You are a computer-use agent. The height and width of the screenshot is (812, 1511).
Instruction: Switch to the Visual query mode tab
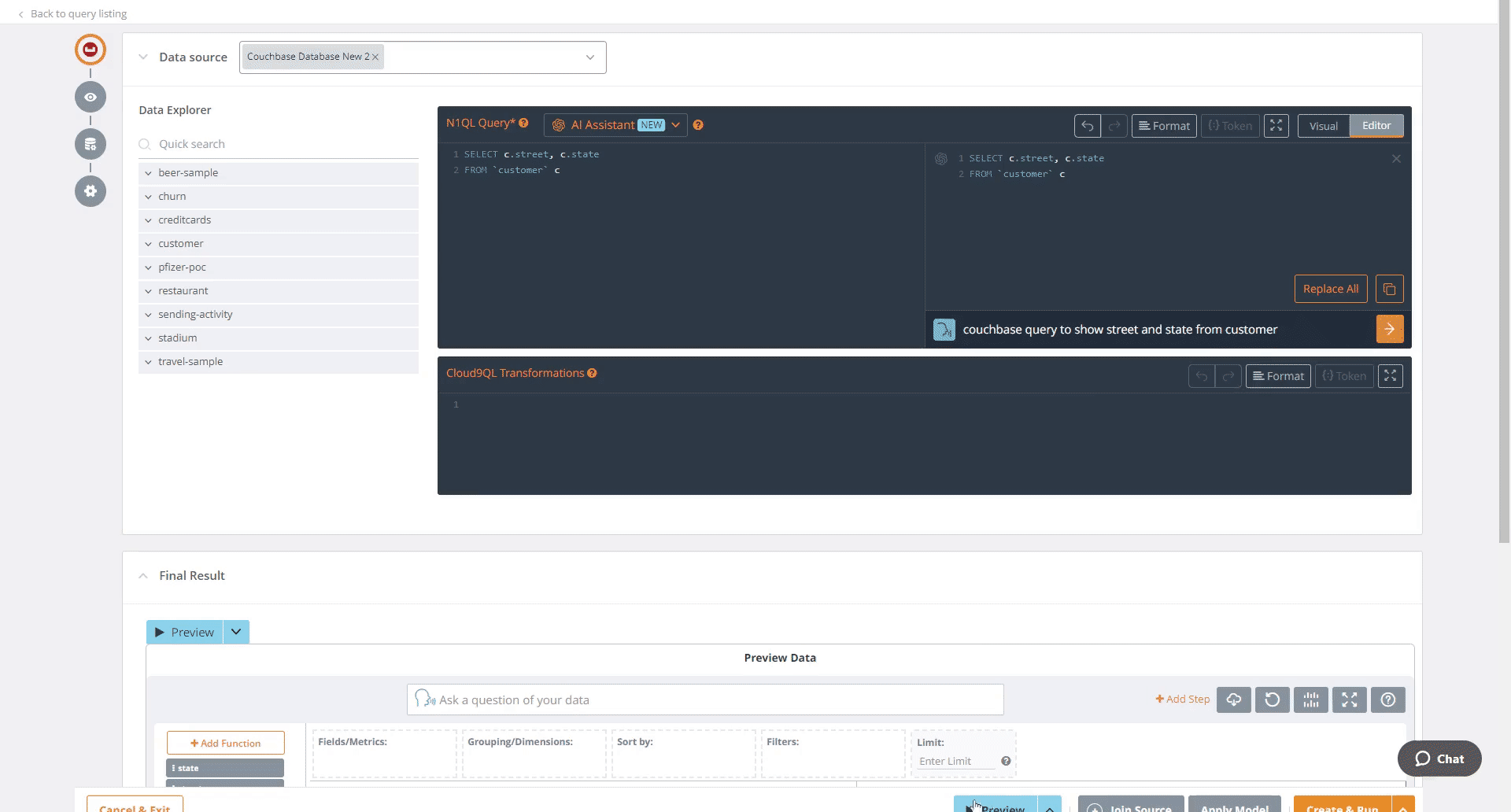pos(1324,125)
